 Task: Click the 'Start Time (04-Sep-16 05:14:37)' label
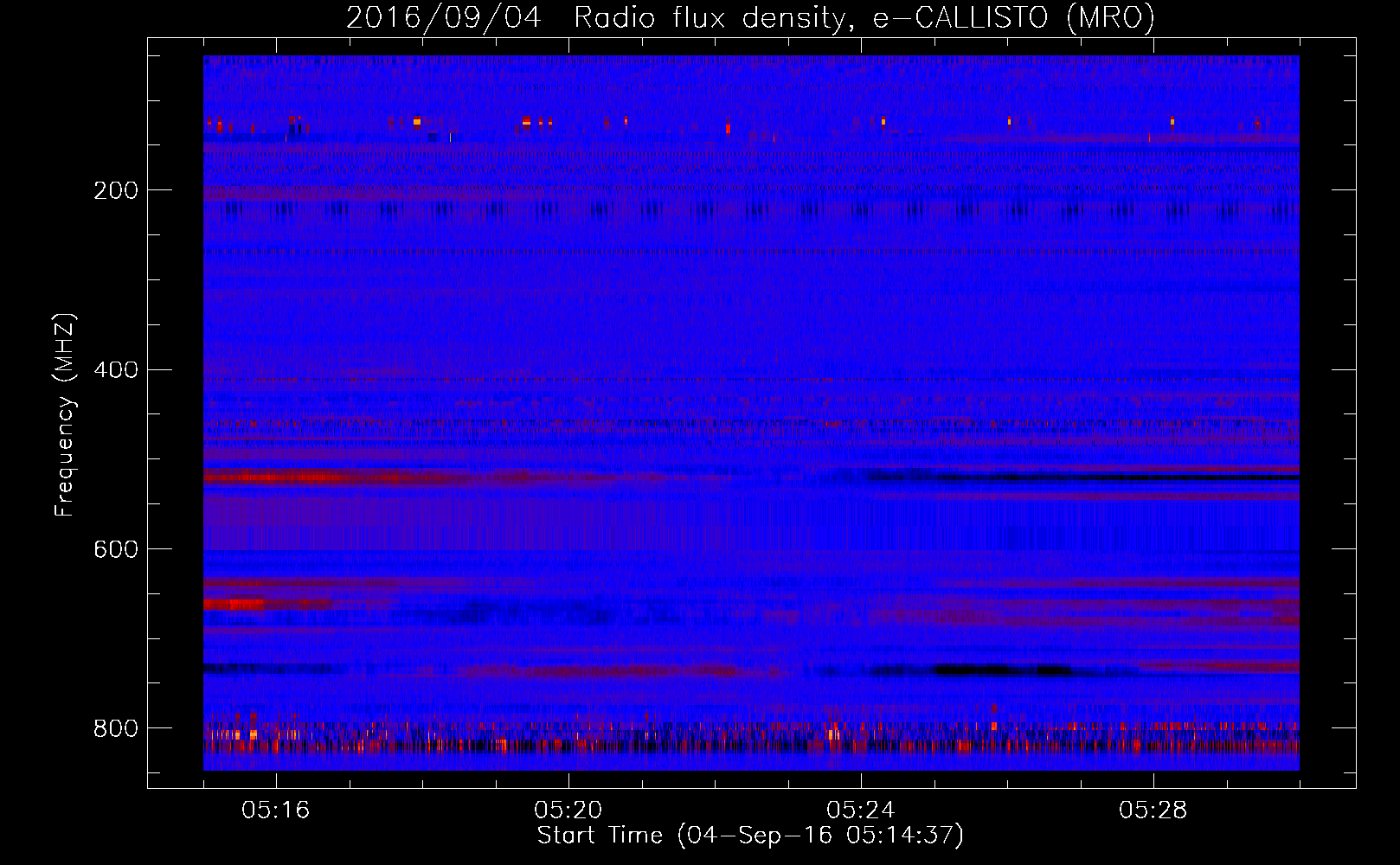point(750,836)
